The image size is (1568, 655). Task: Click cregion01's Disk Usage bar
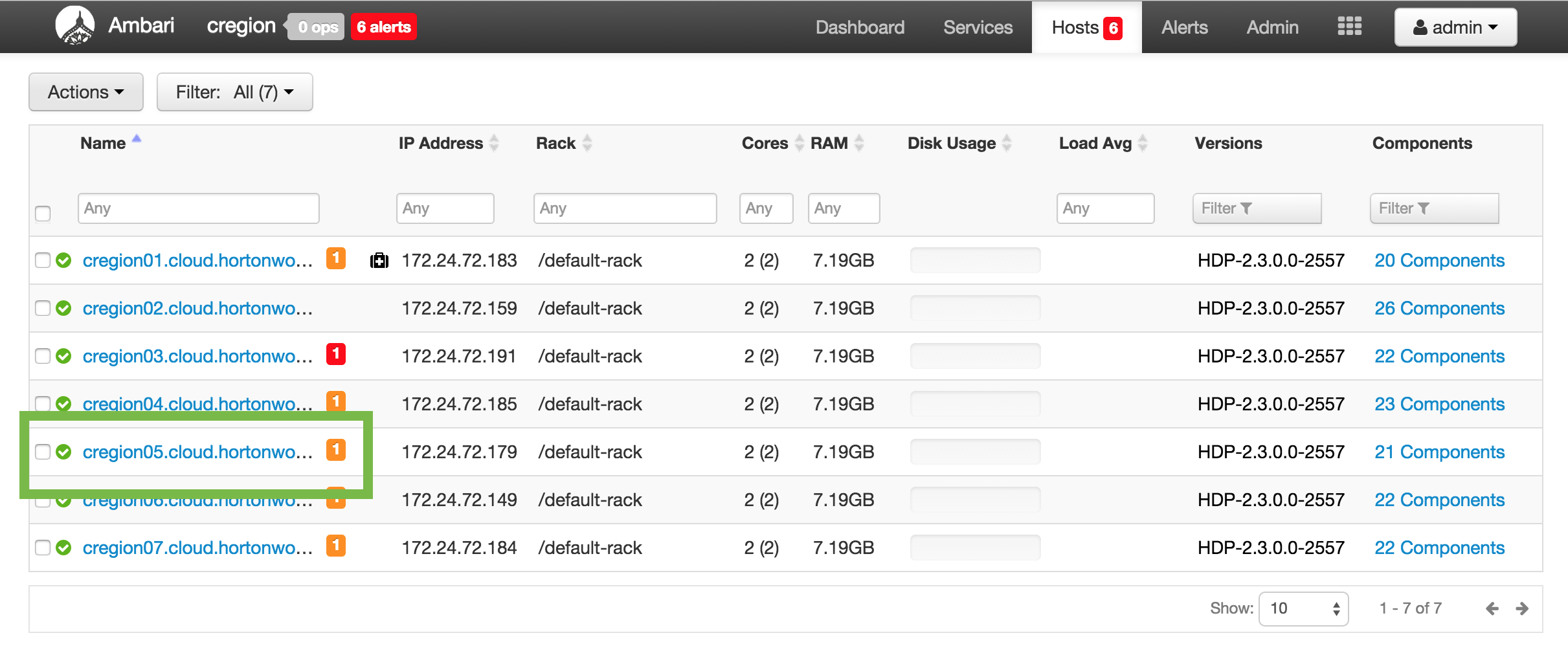tap(975, 260)
